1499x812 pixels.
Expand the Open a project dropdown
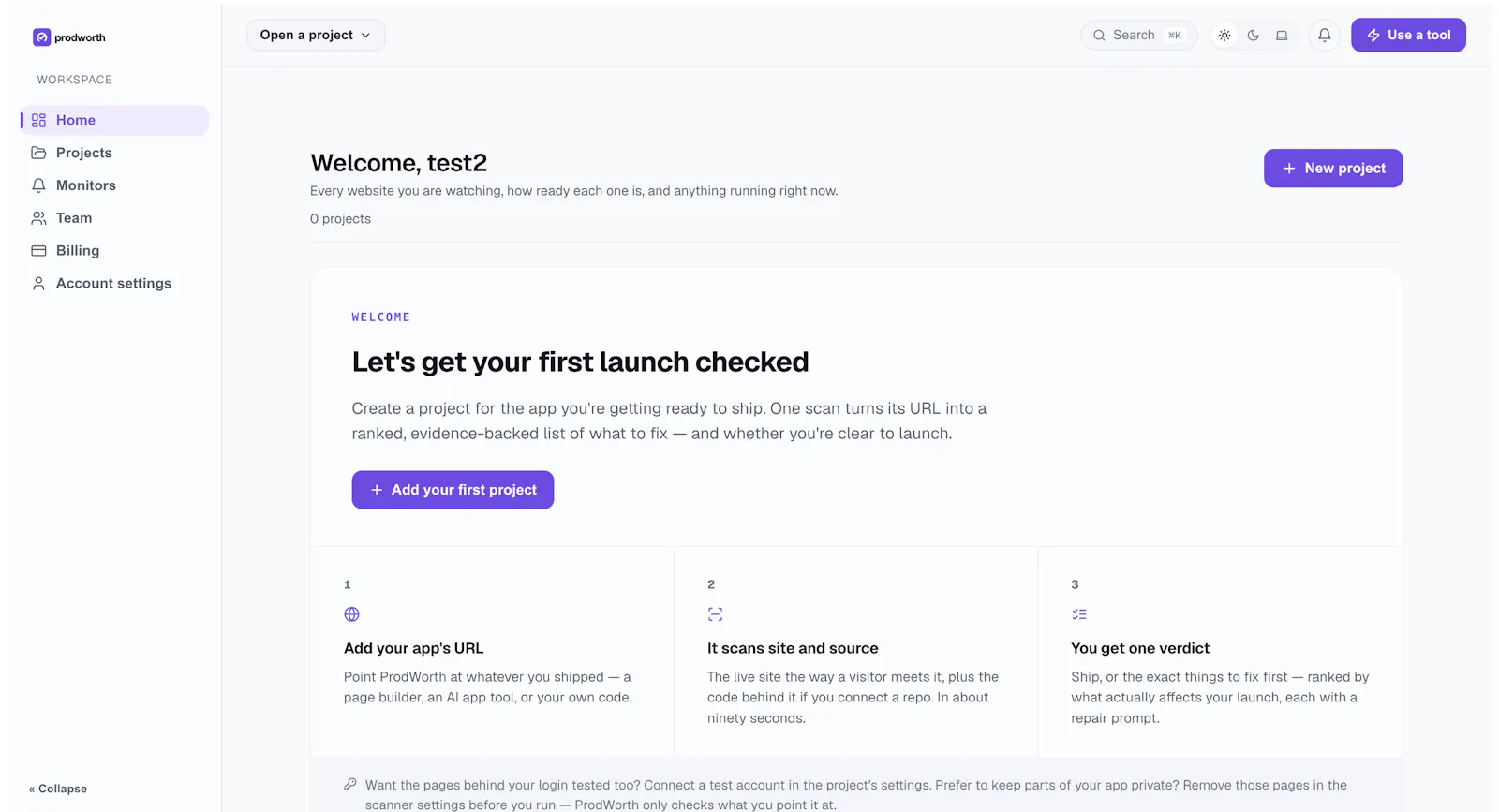(x=316, y=35)
